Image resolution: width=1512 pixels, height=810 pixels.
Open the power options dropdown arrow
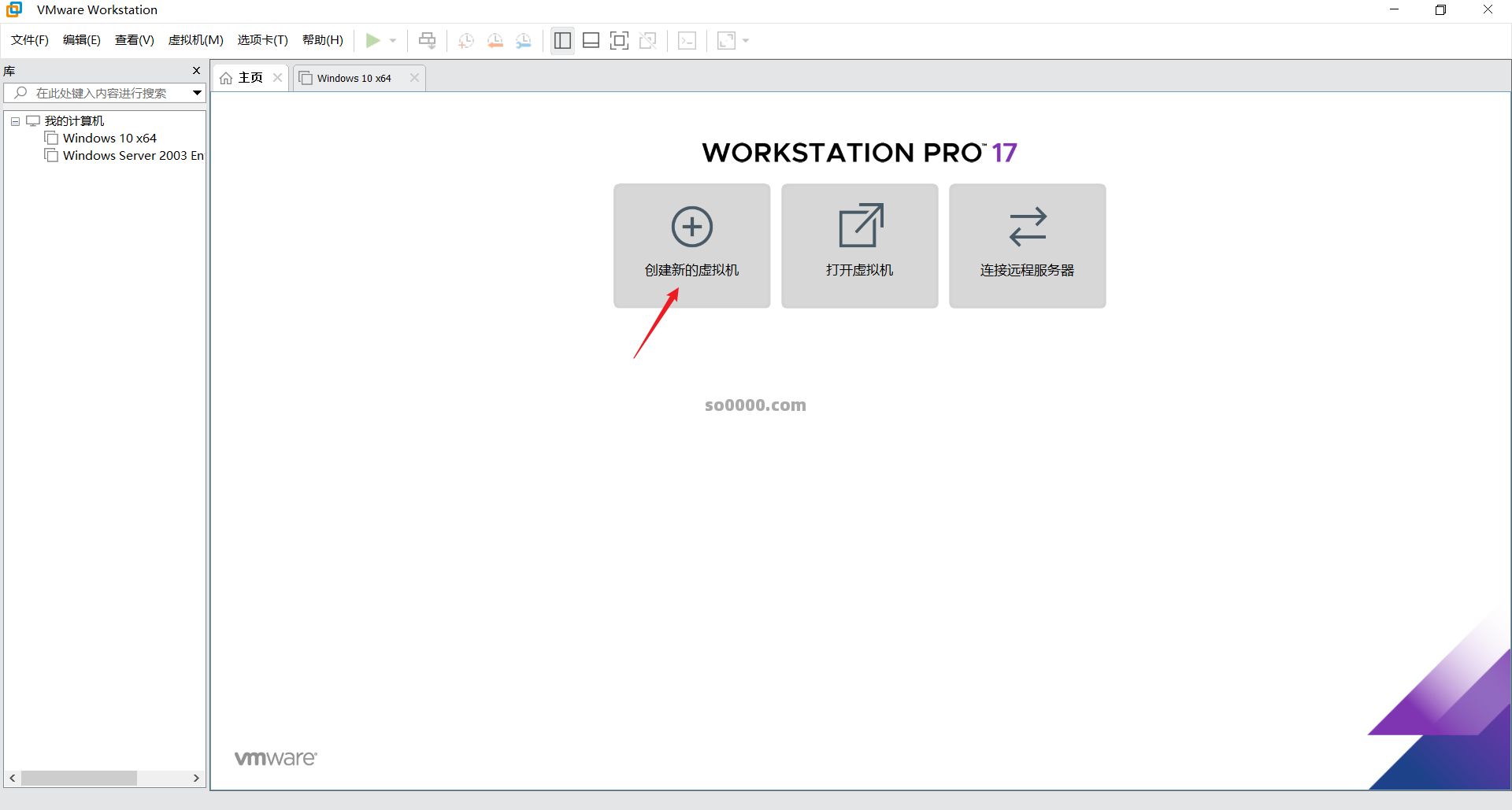pos(393,41)
